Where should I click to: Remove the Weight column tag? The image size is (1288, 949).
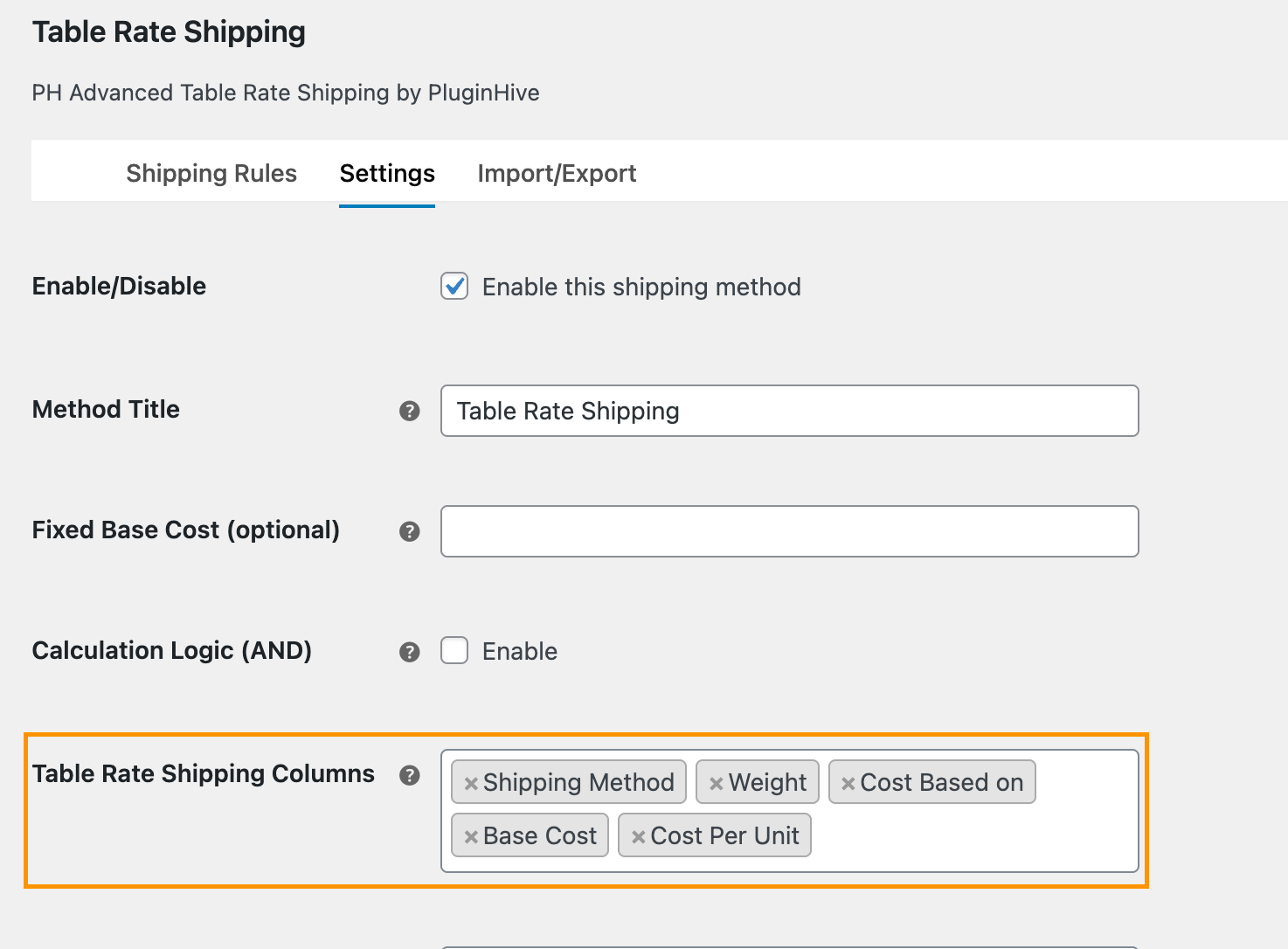[x=716, y=784]
